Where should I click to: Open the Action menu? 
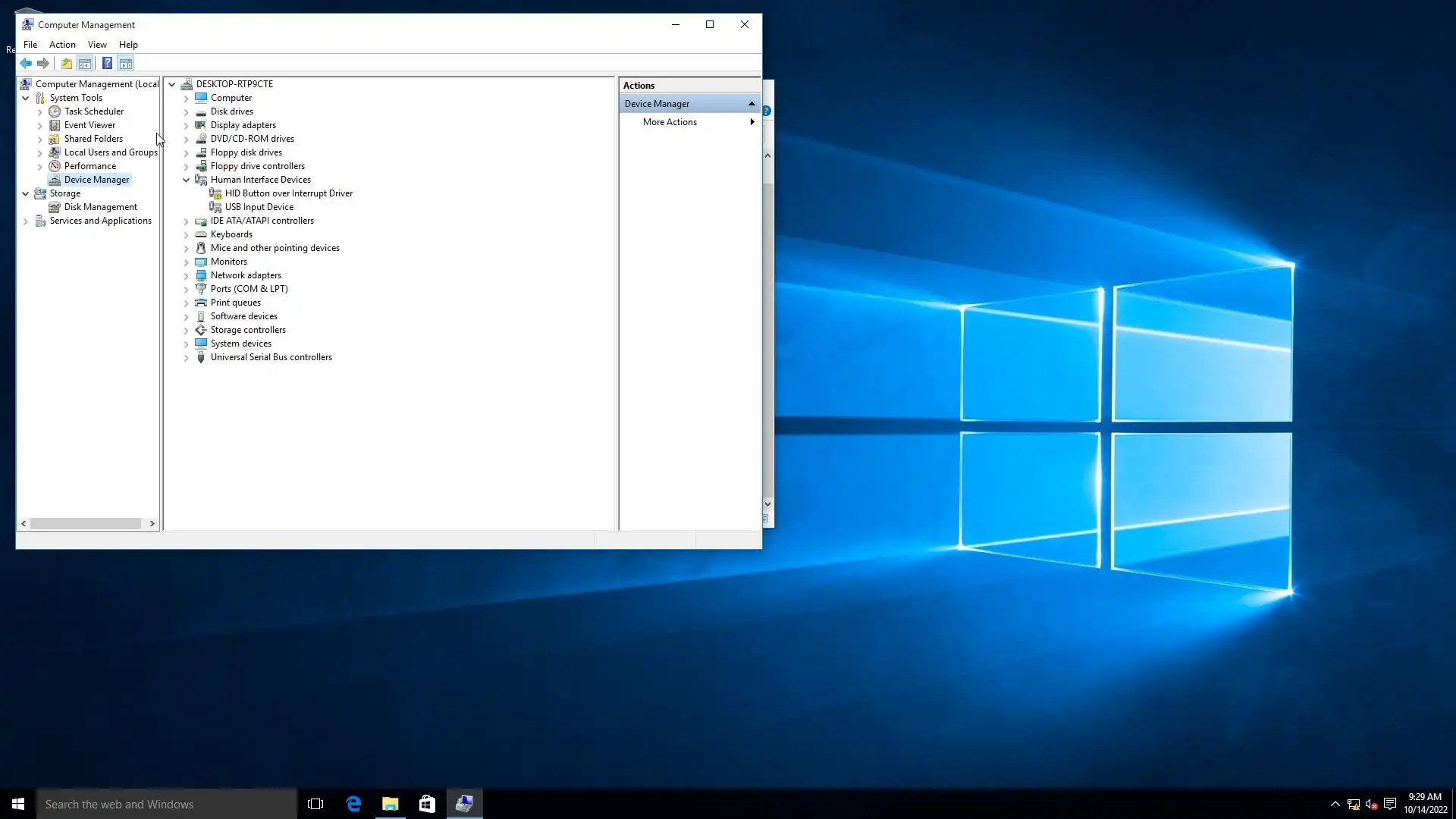pyautogui.click(x=62, y=45)
